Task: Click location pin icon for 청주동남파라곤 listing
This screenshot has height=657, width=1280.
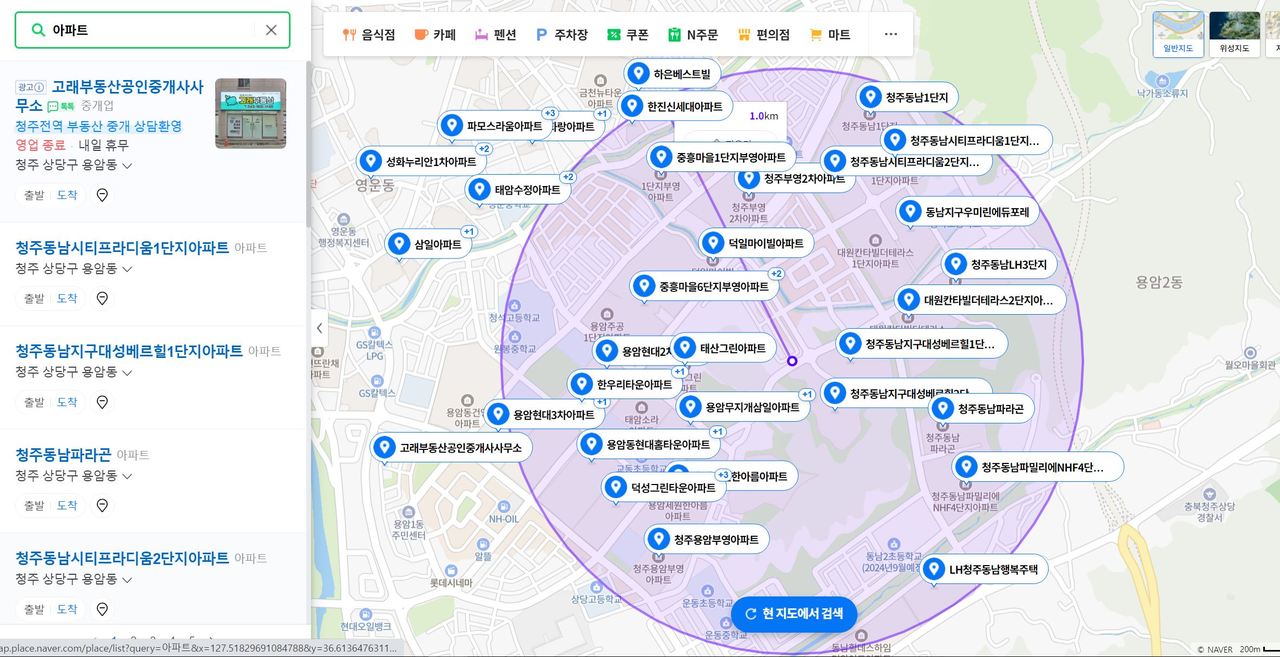Action: (x=102, y=505)
